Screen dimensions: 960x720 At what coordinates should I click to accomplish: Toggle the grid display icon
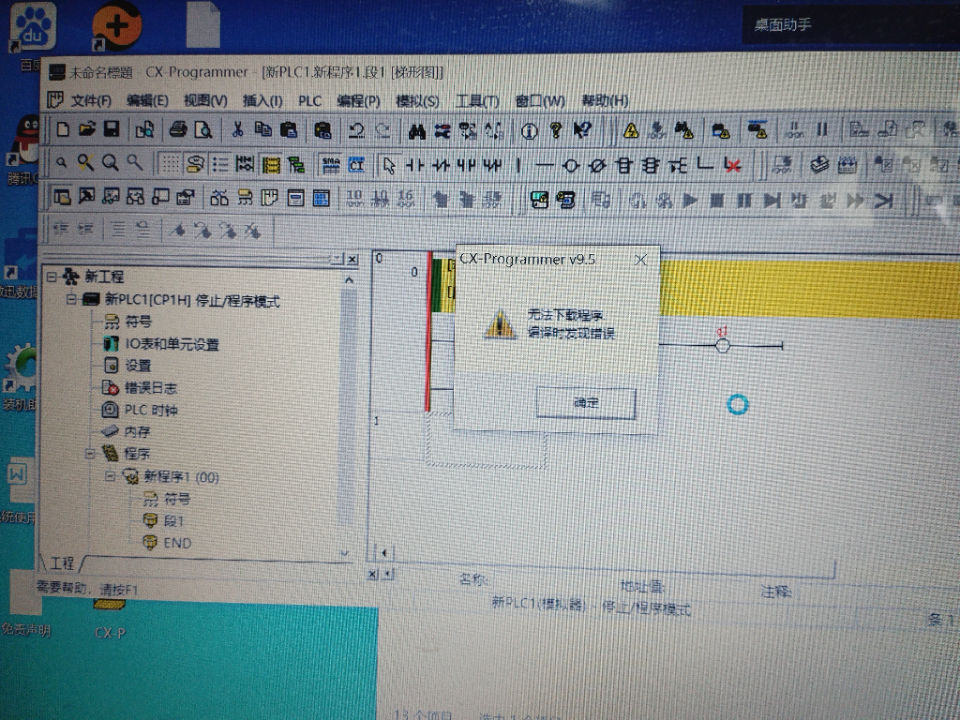170,163
